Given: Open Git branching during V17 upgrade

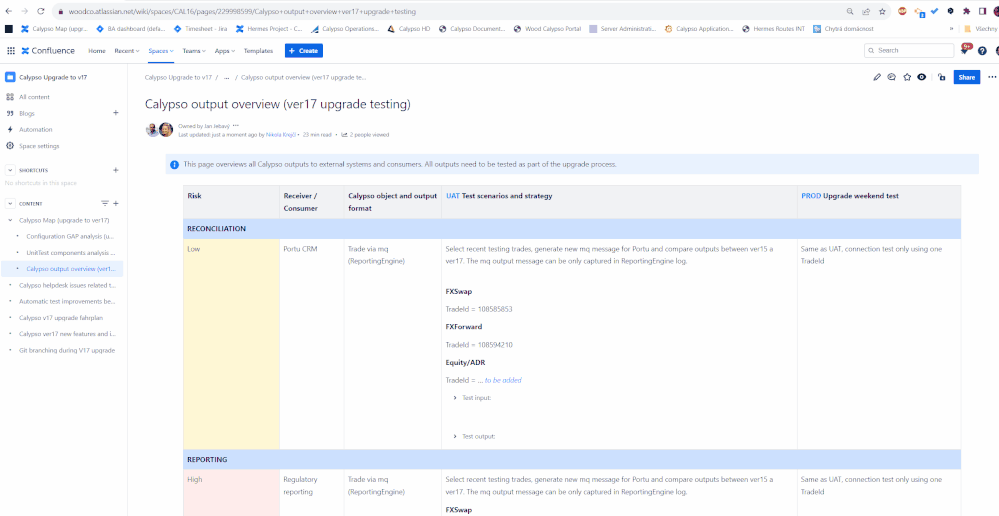Looking at the screenshot, I should click(x=67, y=350).
